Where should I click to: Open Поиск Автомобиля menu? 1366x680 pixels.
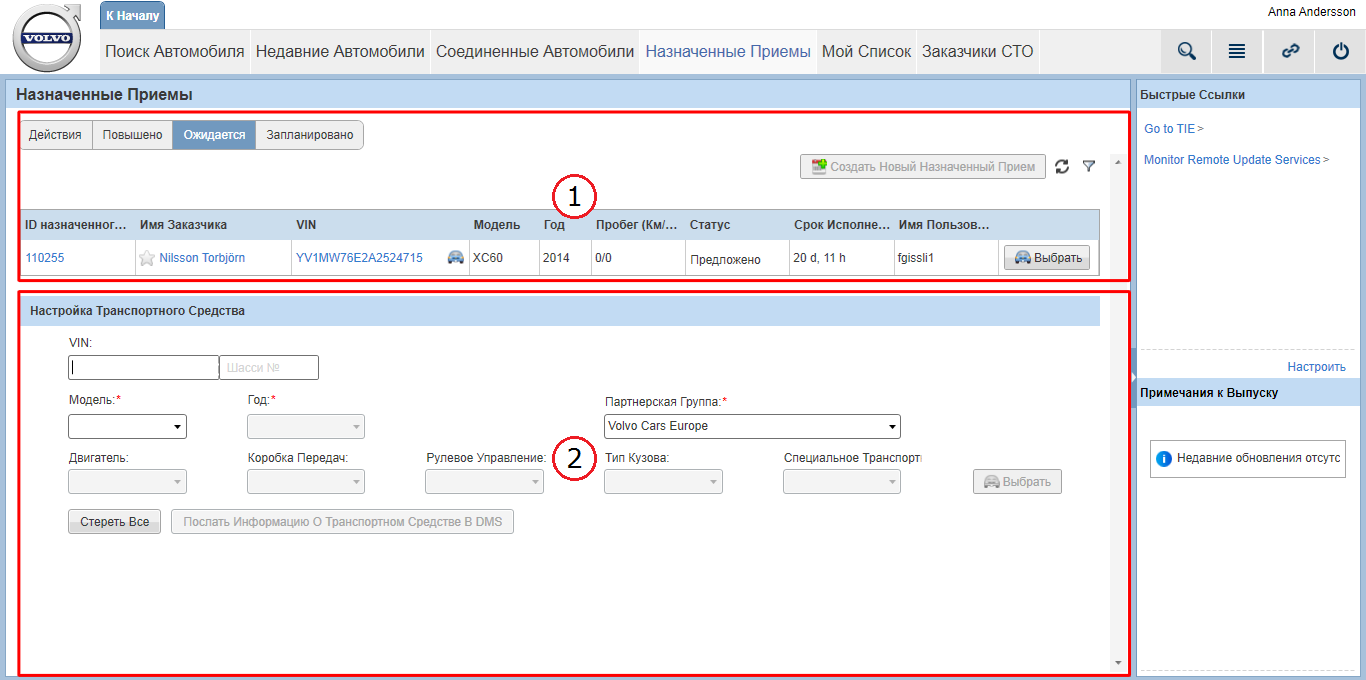pyautogui.click(x=175, y=51)
